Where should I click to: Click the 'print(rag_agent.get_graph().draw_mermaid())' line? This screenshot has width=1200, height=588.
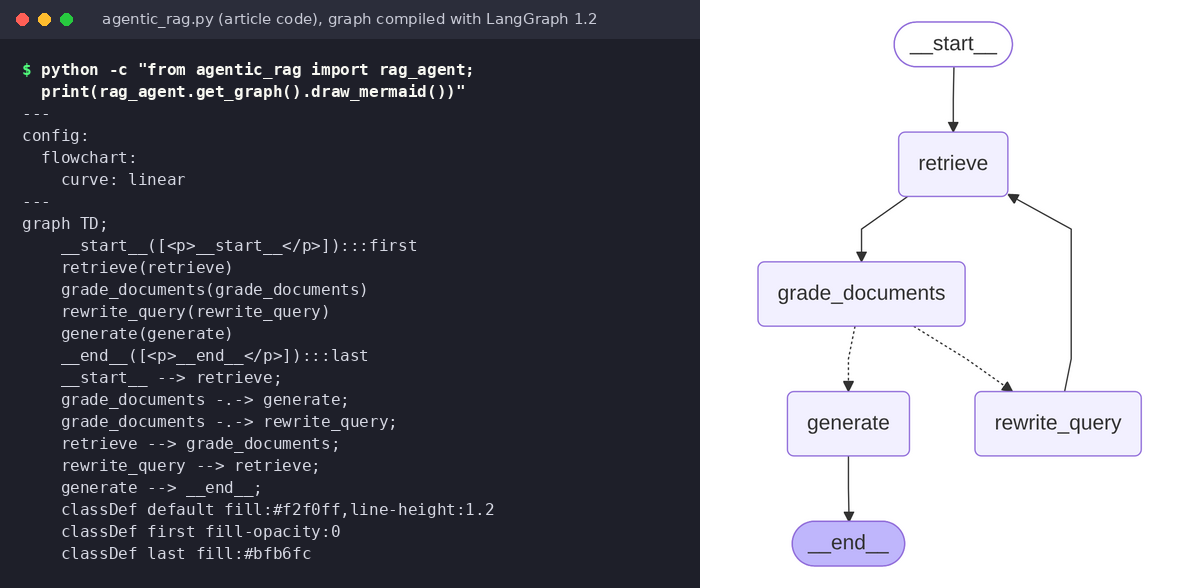pos(254,92)
